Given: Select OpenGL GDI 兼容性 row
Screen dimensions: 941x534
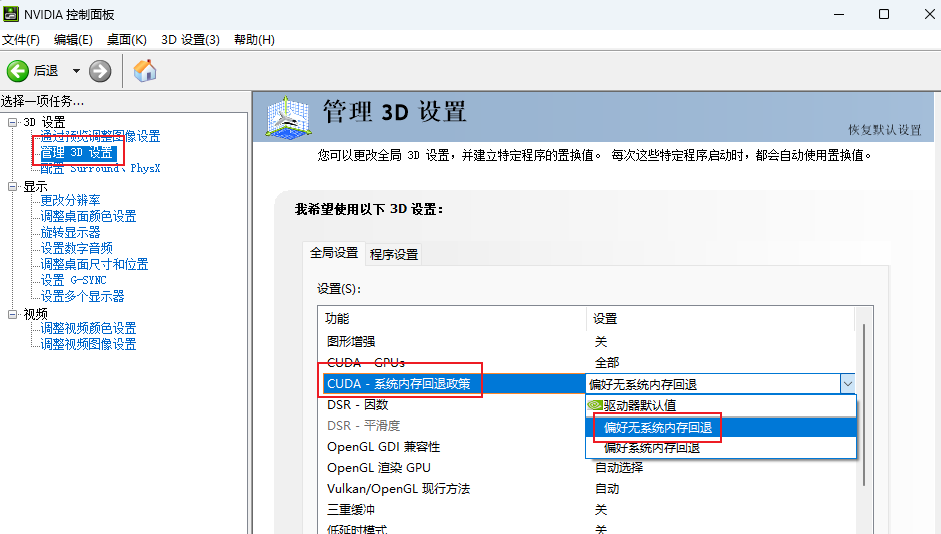Looking at the screenshot, I should click(x=452, y=446).
